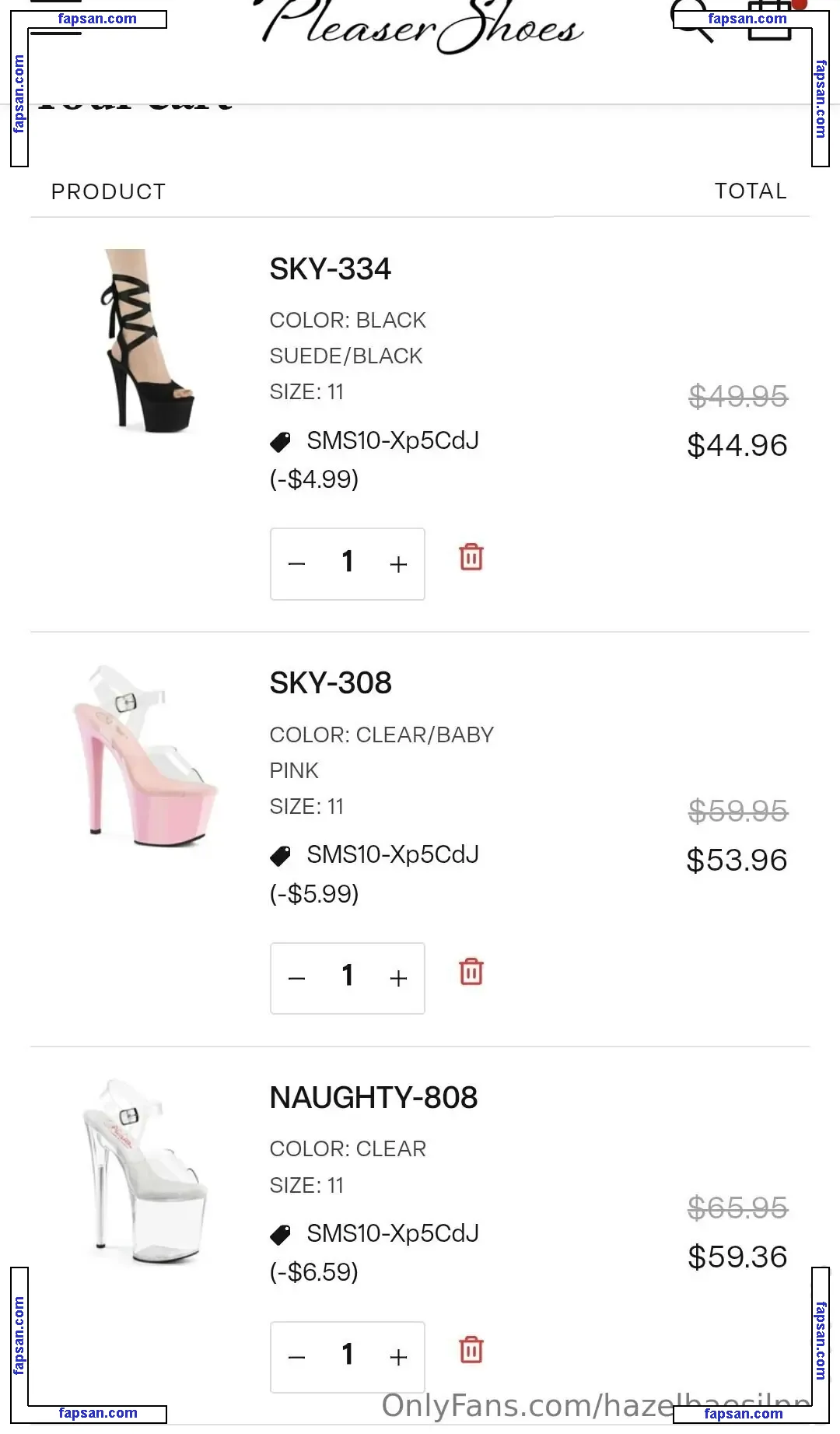Remove SKY-308 using the trash icon
The height and width of the screenshot is (1434, 840).
[471, 972]
